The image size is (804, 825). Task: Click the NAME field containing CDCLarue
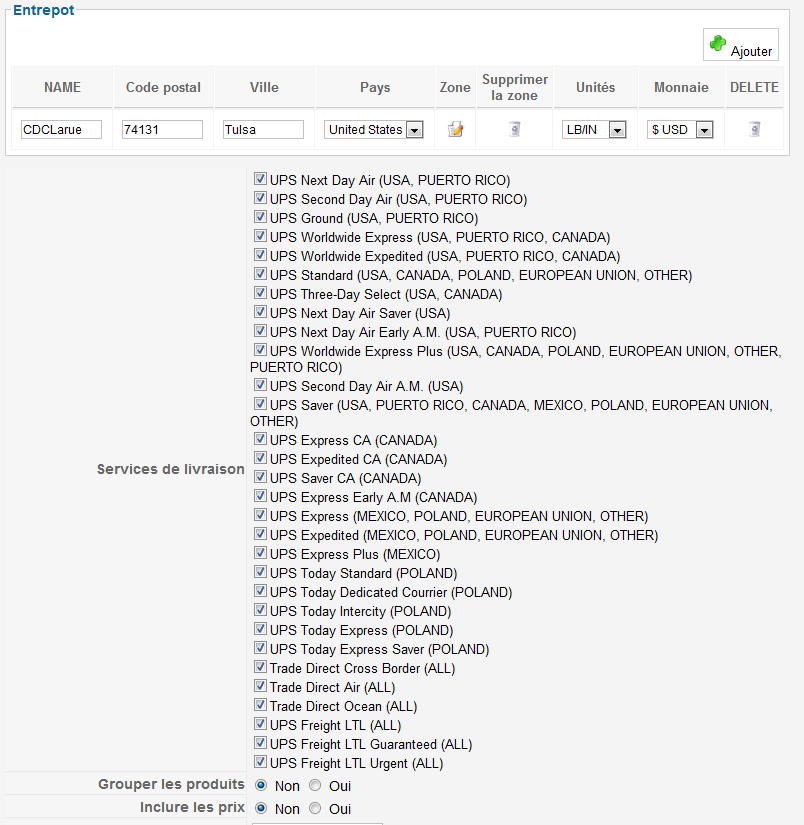point(62,129)
